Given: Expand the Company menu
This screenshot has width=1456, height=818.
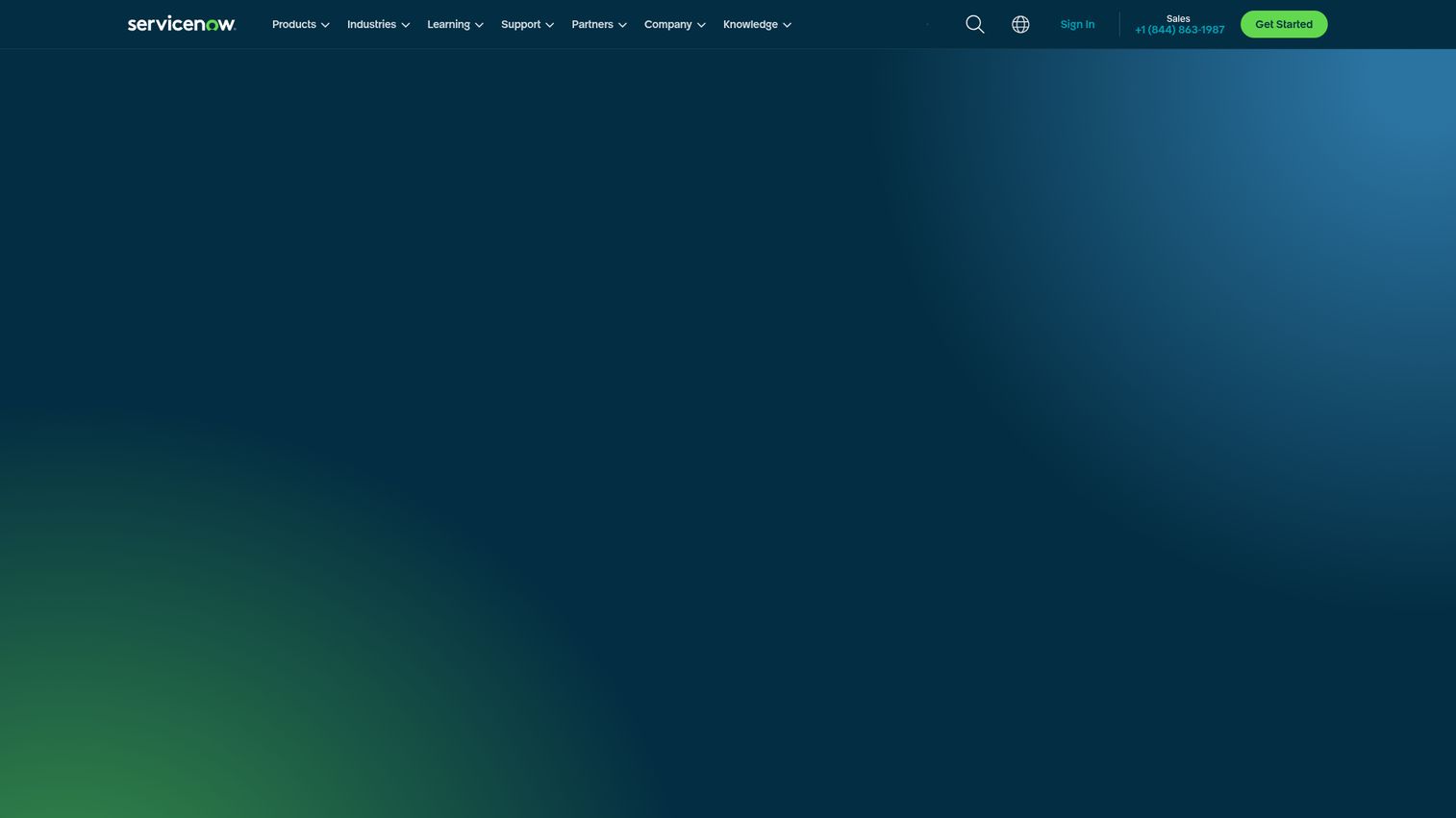Looking at the screenshot, I should [674, 24].
